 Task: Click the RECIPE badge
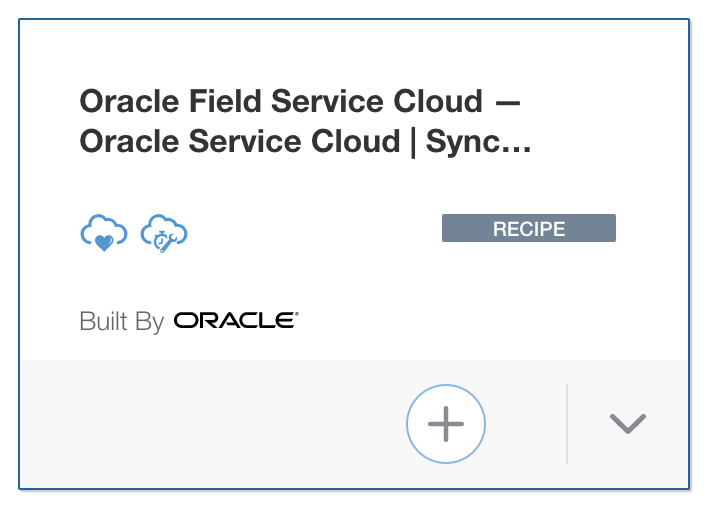[x=528, y=229]
